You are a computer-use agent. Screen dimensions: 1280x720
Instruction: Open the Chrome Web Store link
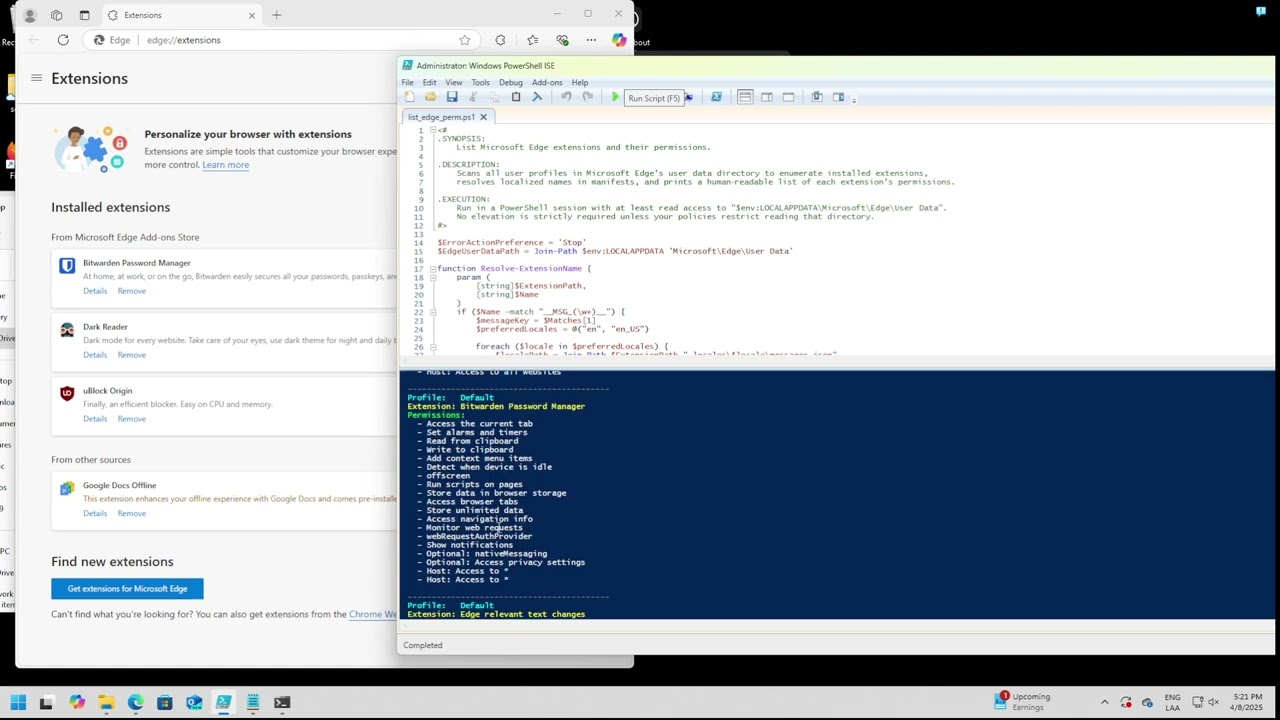tap(373, 614)
